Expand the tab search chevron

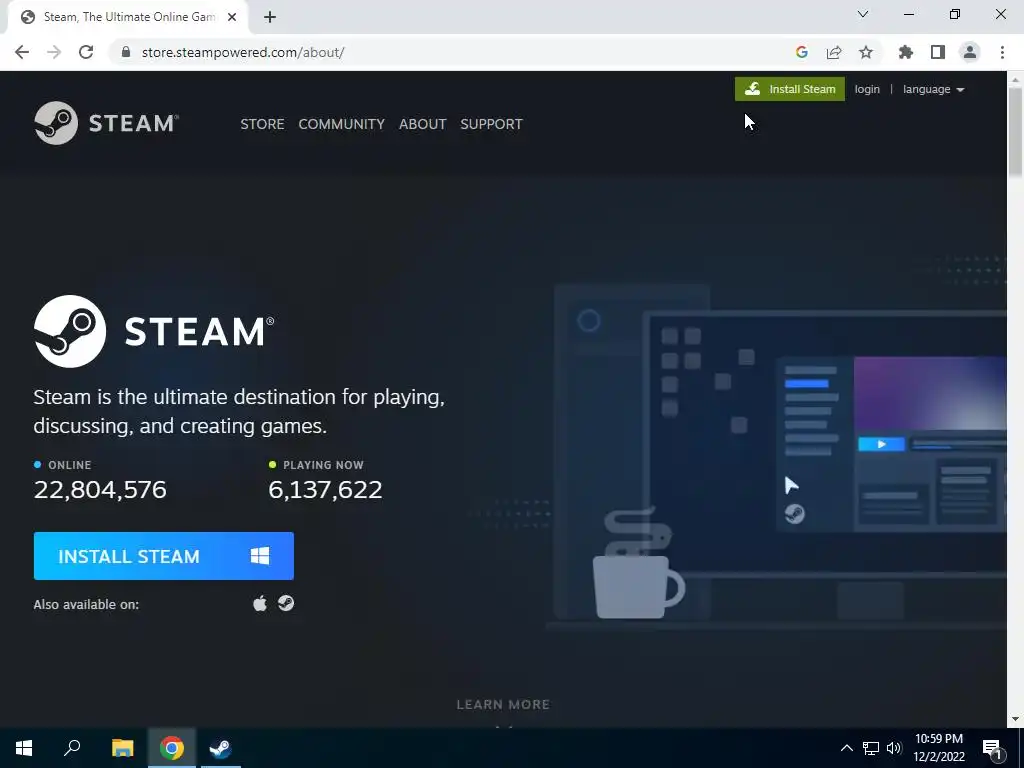pos(863,14)
